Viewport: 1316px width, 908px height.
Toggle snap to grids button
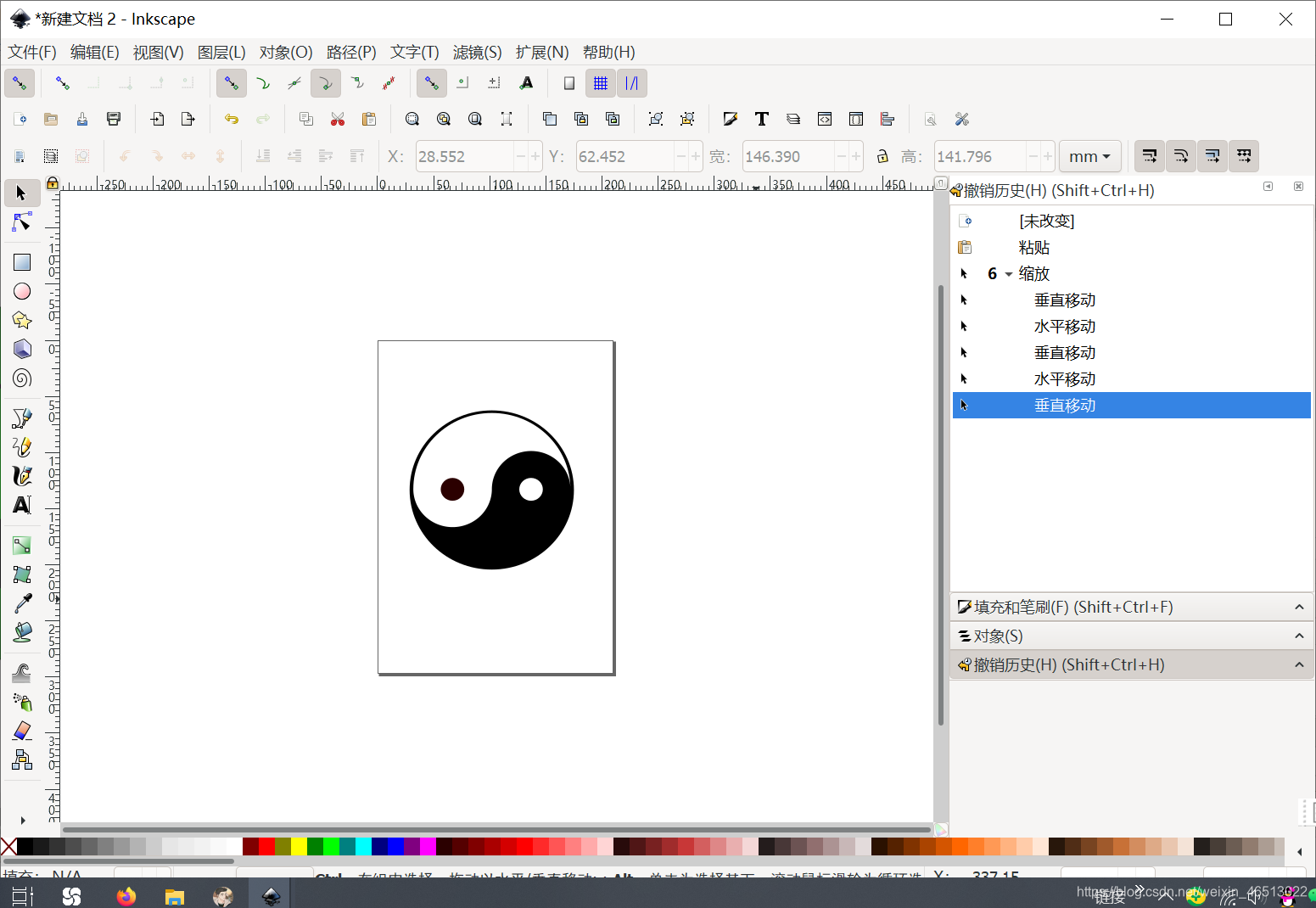tap(601, 83)
